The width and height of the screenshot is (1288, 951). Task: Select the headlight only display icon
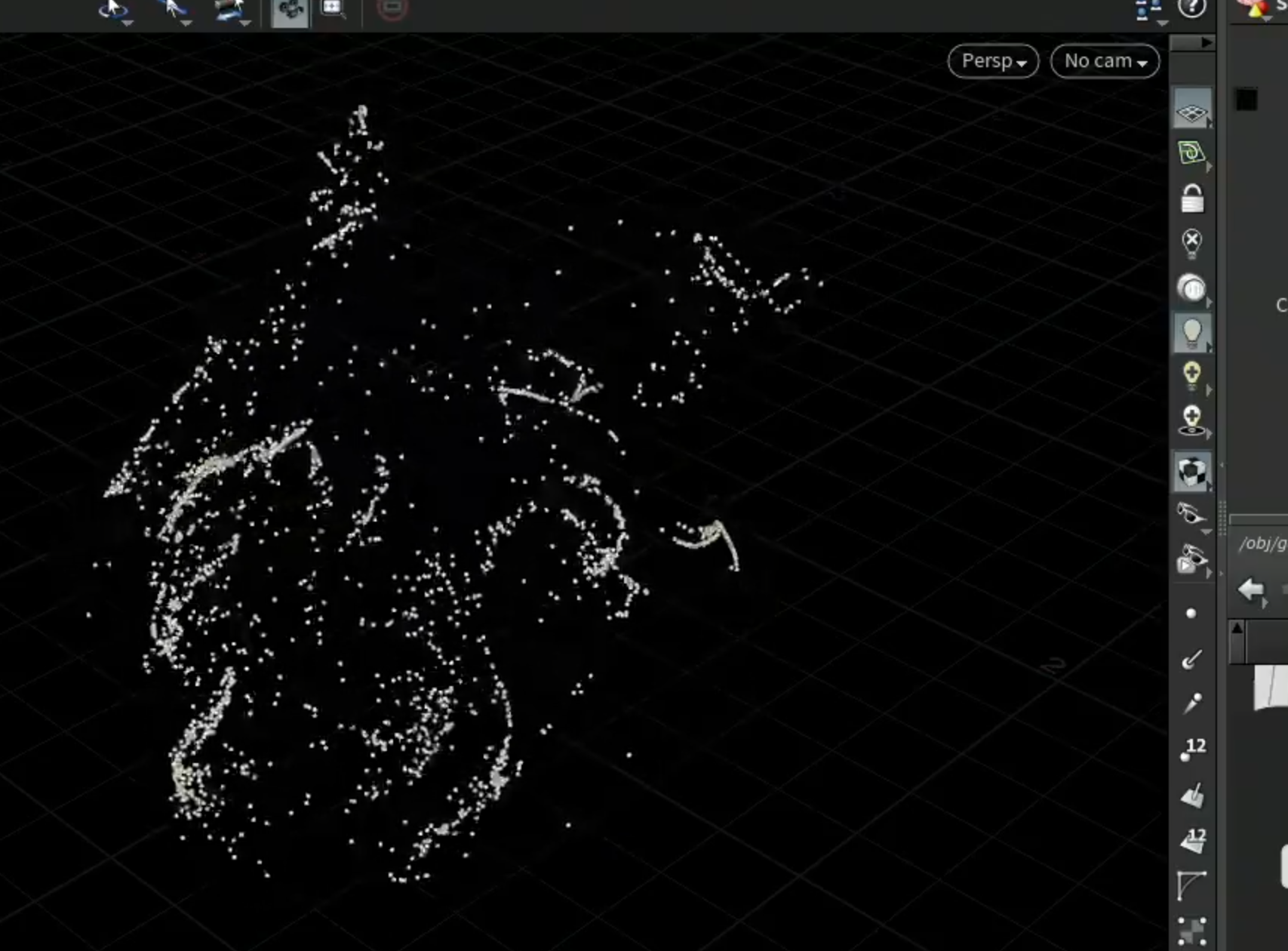[1191, 289]
